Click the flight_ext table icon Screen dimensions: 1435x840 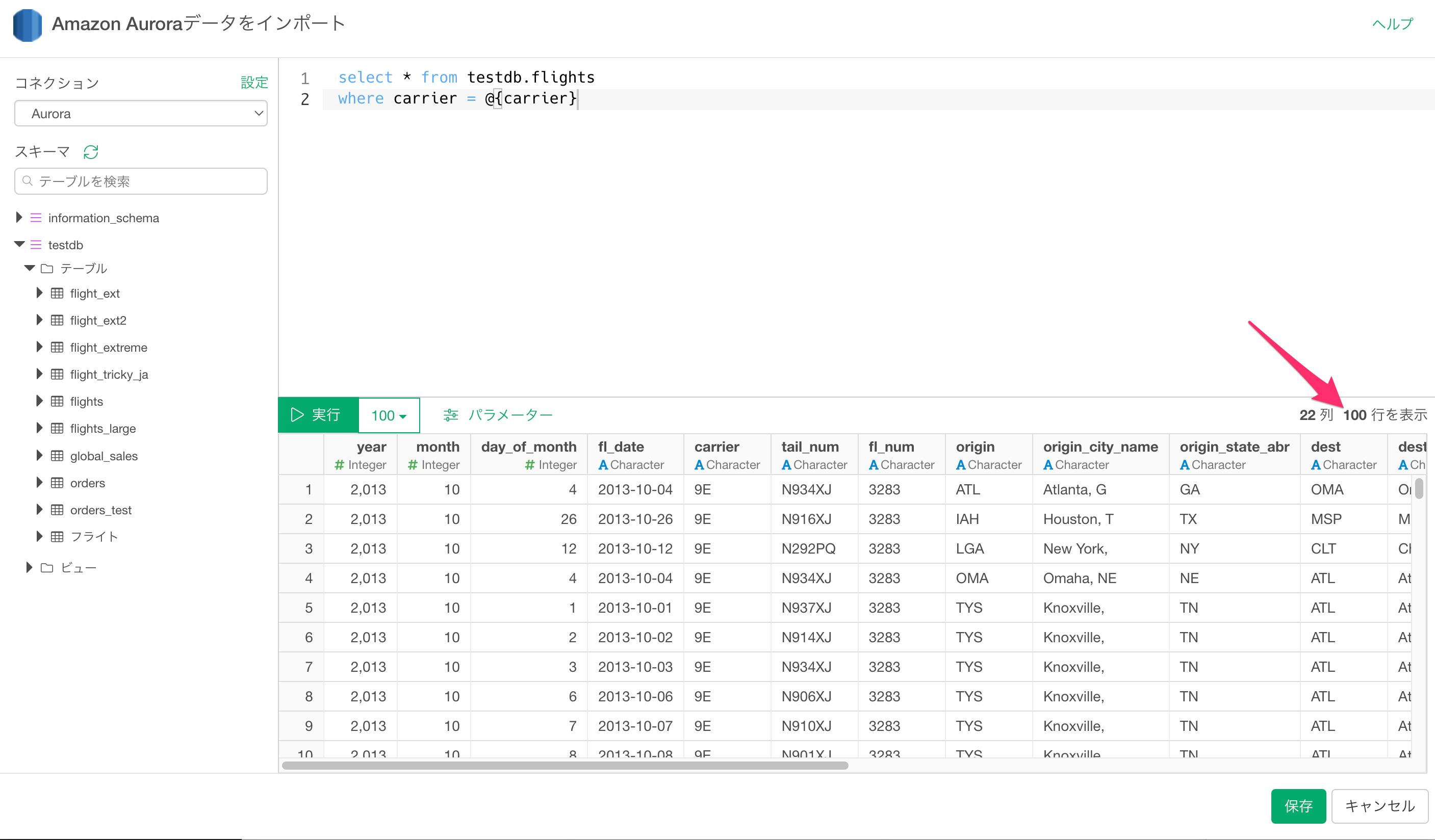pos(57,293)
